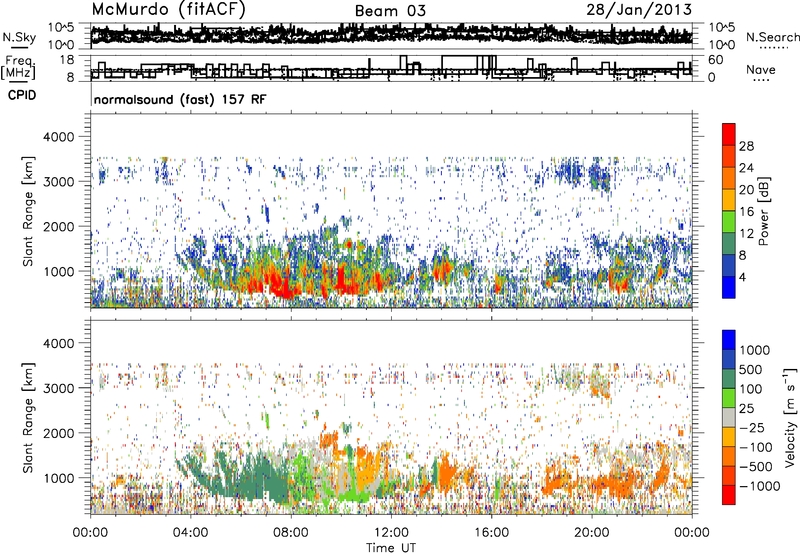Image resolution: width=800 pixels, height=554 pixels.
Task: Click the 'Velocity [m s⁻¹]' color bar label
Action: pyautogui.click(x=790, y=417)
